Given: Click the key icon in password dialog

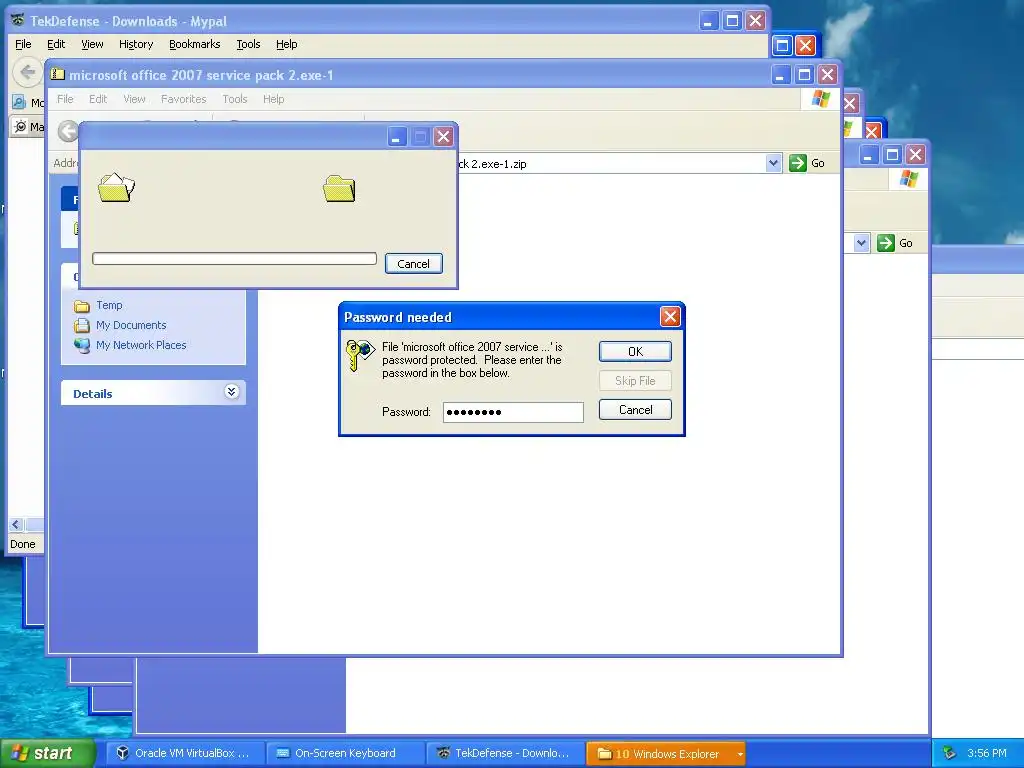Looking at the screenshot, I should point(360,355).
